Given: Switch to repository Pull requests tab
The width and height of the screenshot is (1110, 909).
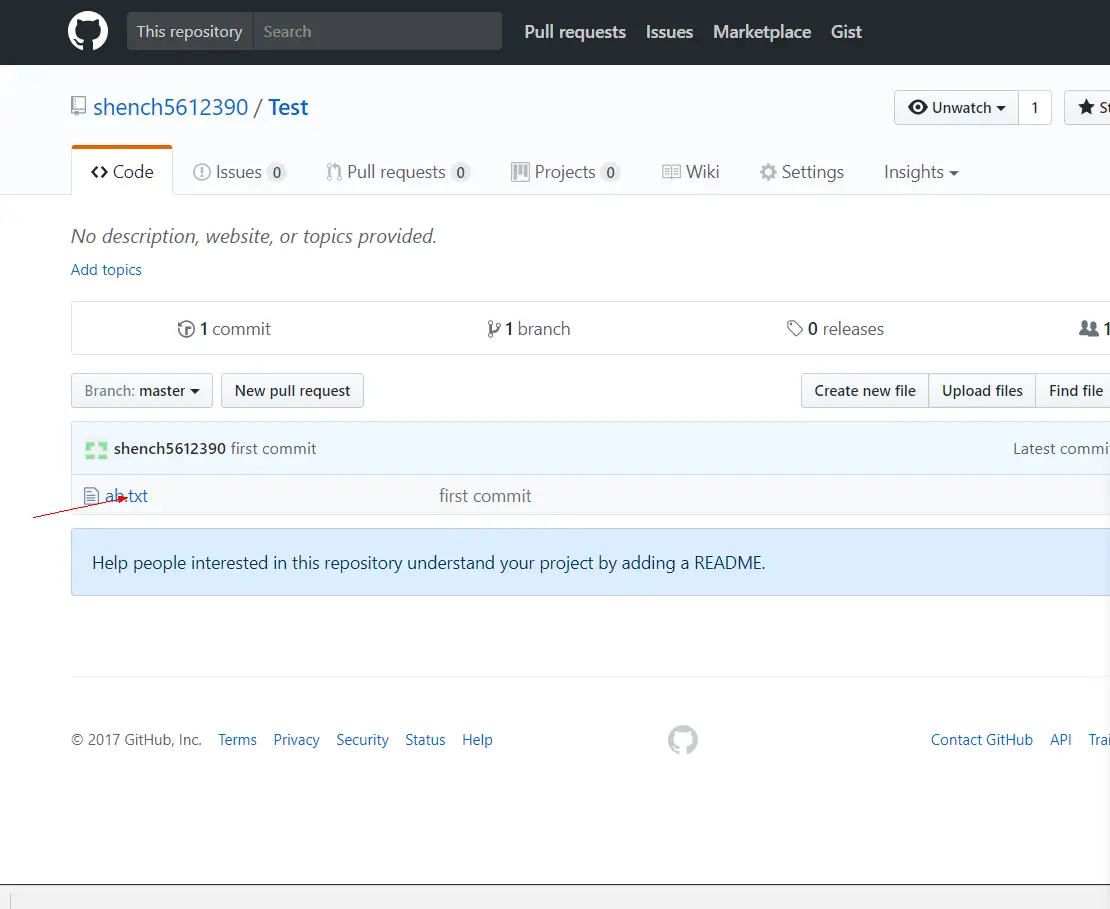Looking at the screenshot, I should coord(398,172).
